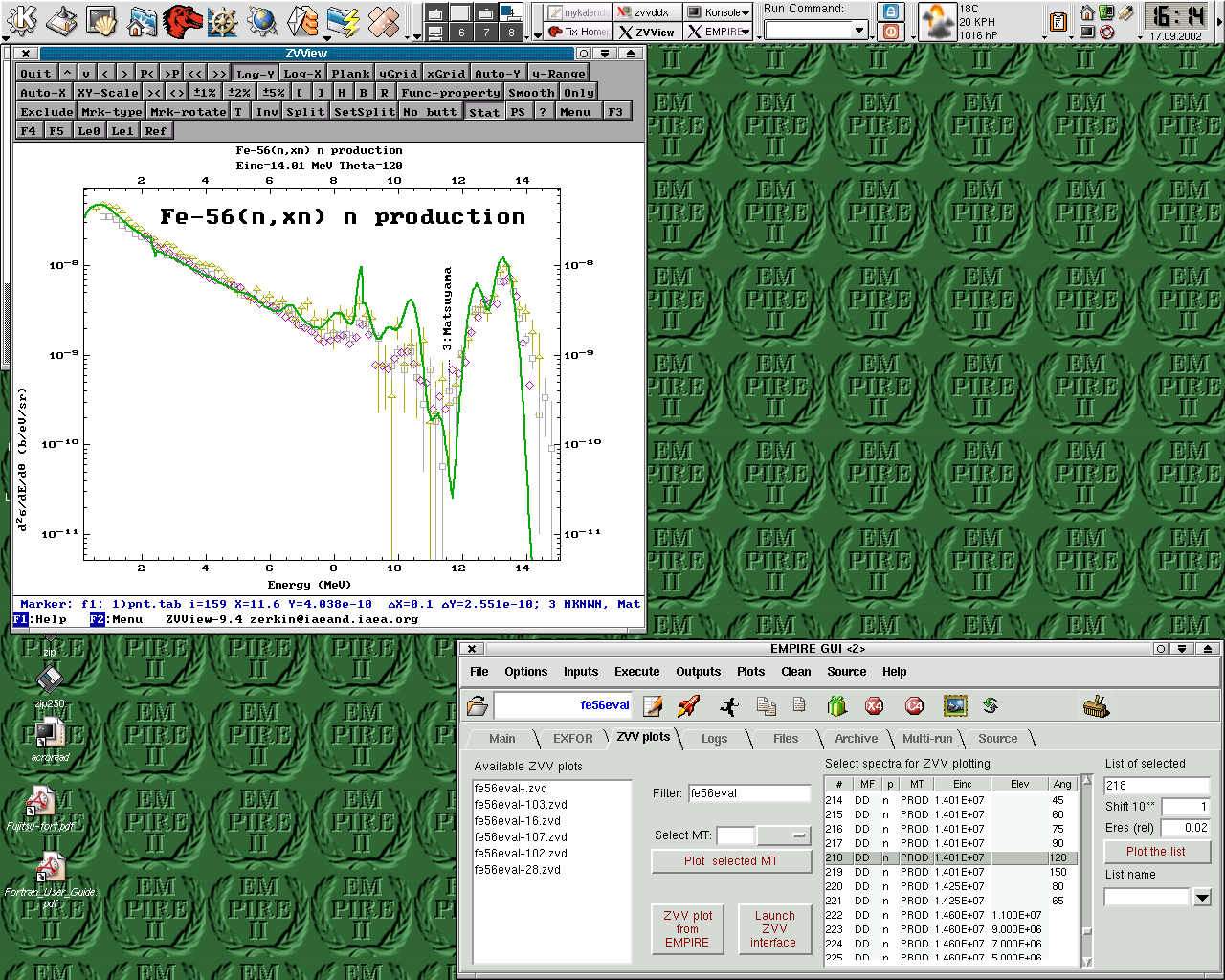Screen dimensions: 1225x980
Task: Click the red logout power icon
Action: click(x=891, y=32)
